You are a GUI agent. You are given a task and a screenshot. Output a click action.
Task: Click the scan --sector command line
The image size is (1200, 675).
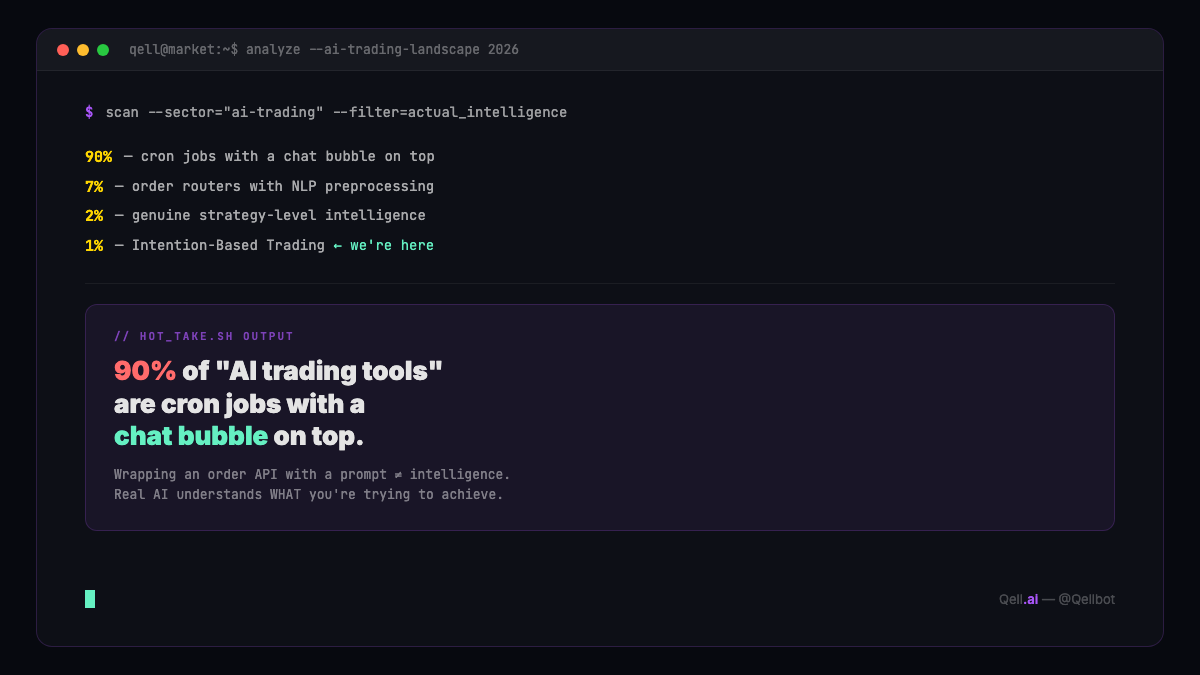click(x=336, y=112)
